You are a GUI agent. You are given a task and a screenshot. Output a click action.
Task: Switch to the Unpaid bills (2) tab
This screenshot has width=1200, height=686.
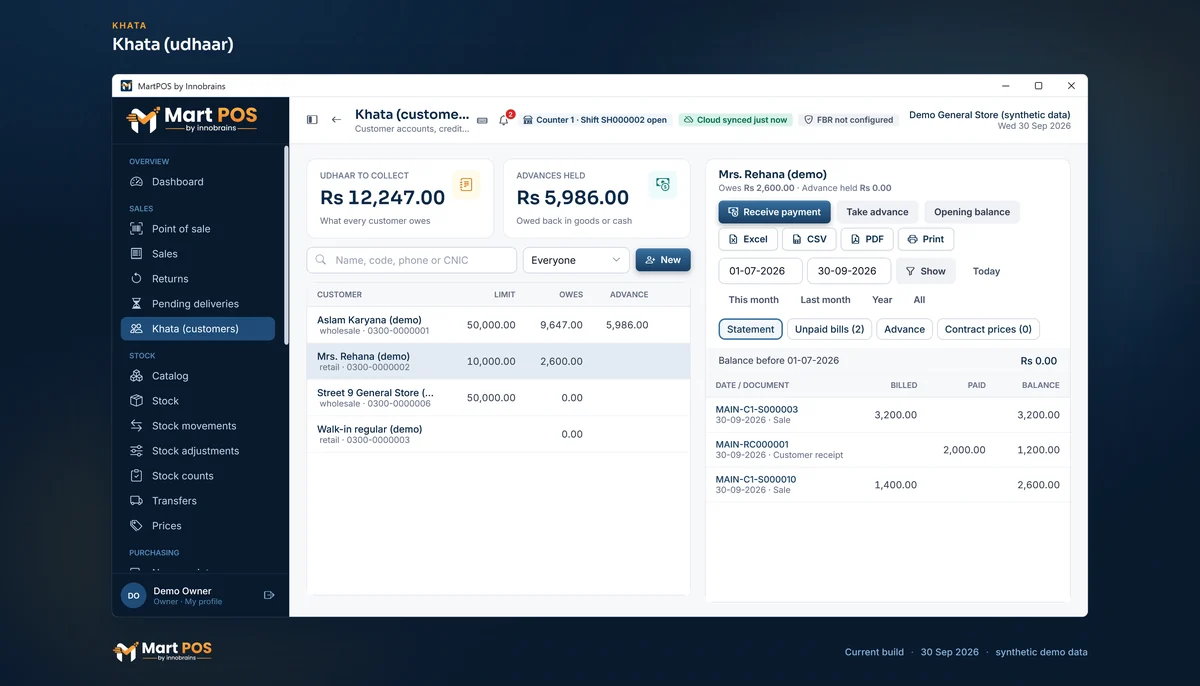click(830, 329)
